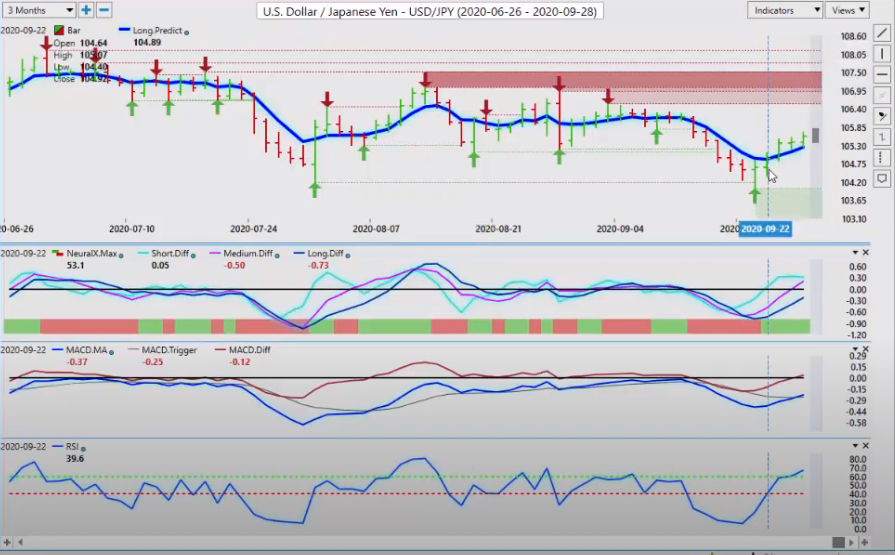Click the Long.Diff legend label
The width and height of the screenshot is (895, 555).
pos(325,254)
